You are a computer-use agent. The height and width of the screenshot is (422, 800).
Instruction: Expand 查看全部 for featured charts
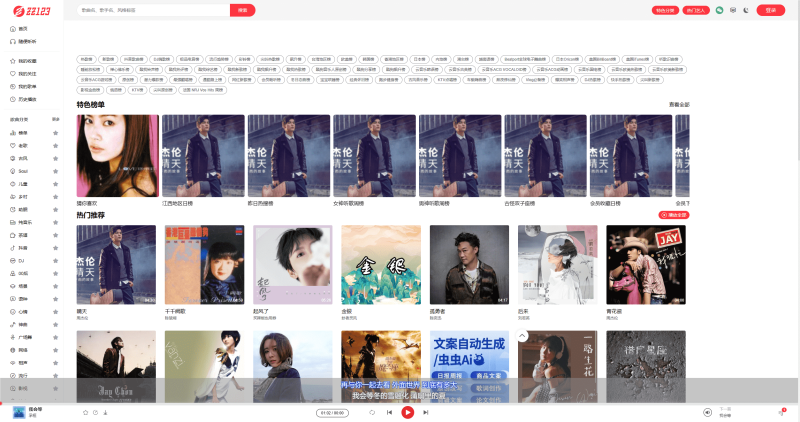[679, 104]
